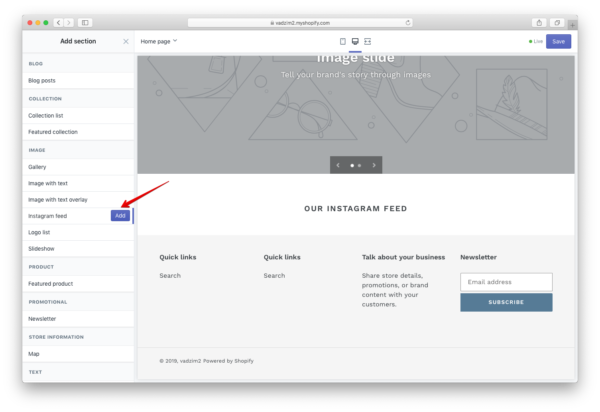Add the Instagram feed section
600x412 pixels.
click(120, 215)
